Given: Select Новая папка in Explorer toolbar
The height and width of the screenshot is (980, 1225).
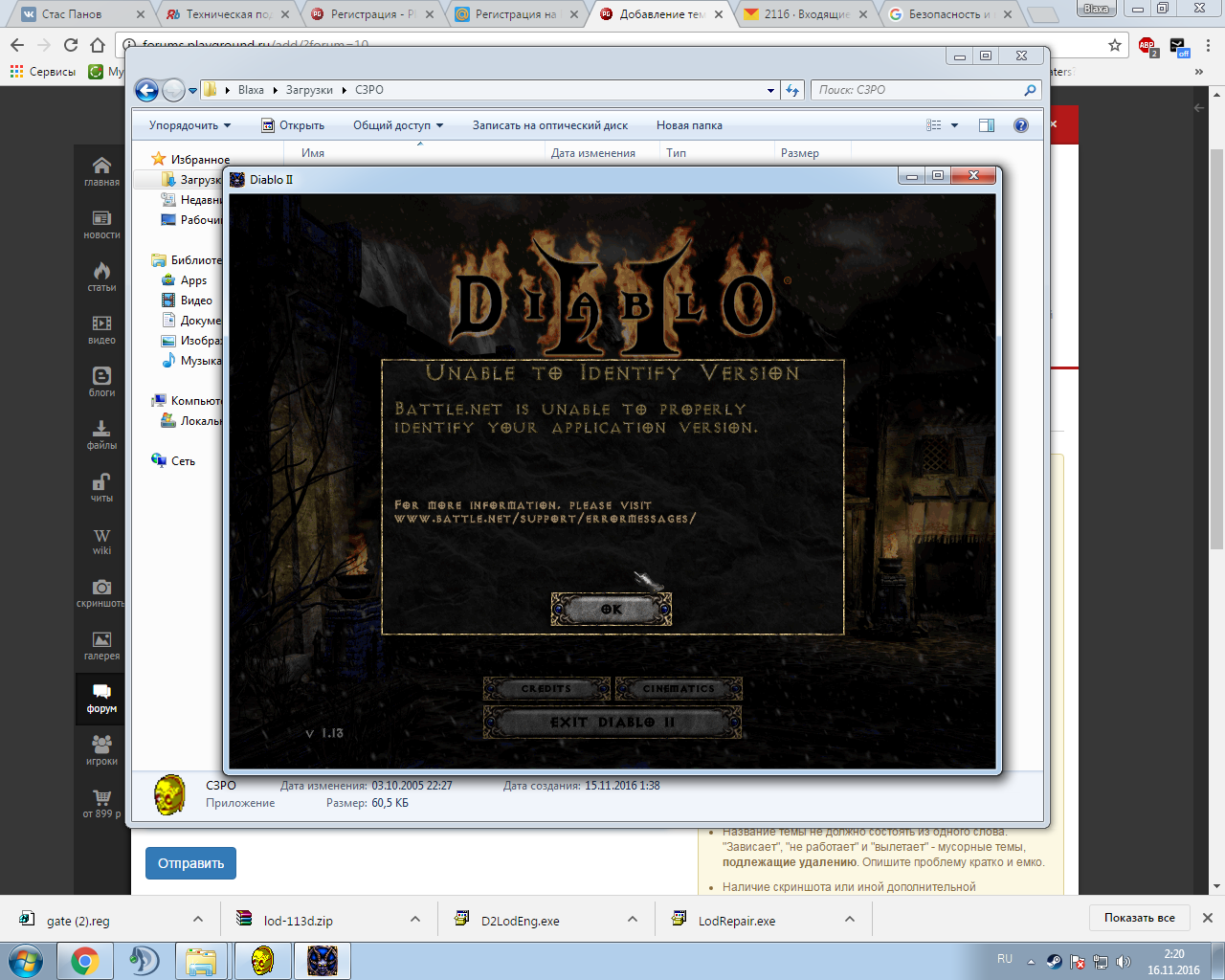Looking at the screenshot, I should pos(689,125).
